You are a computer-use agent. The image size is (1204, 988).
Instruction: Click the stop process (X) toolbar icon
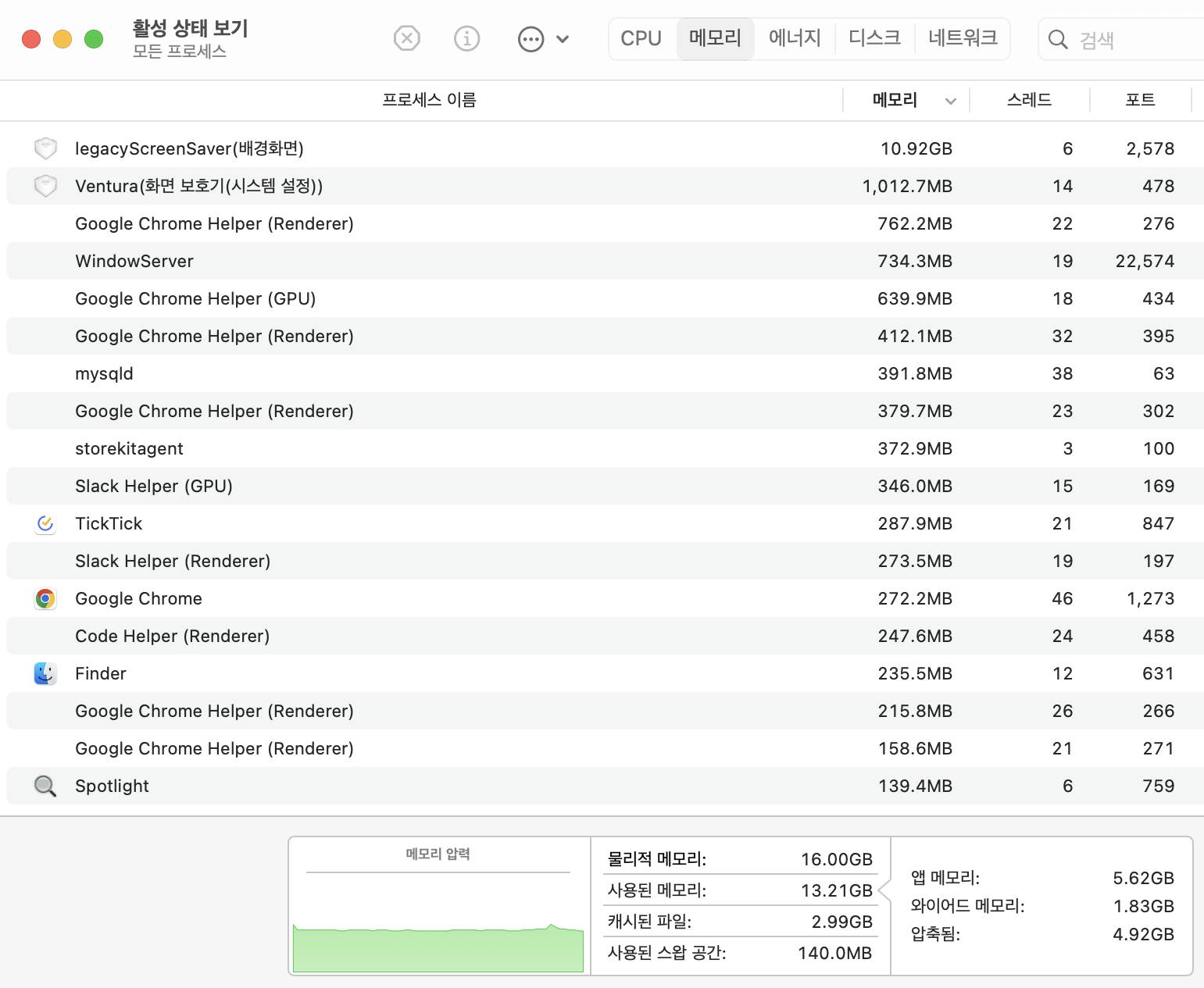(x=406, y=38)
